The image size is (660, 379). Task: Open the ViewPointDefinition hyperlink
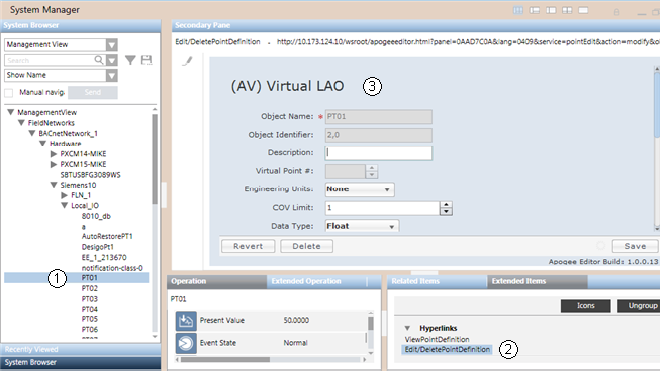(437, 339)
